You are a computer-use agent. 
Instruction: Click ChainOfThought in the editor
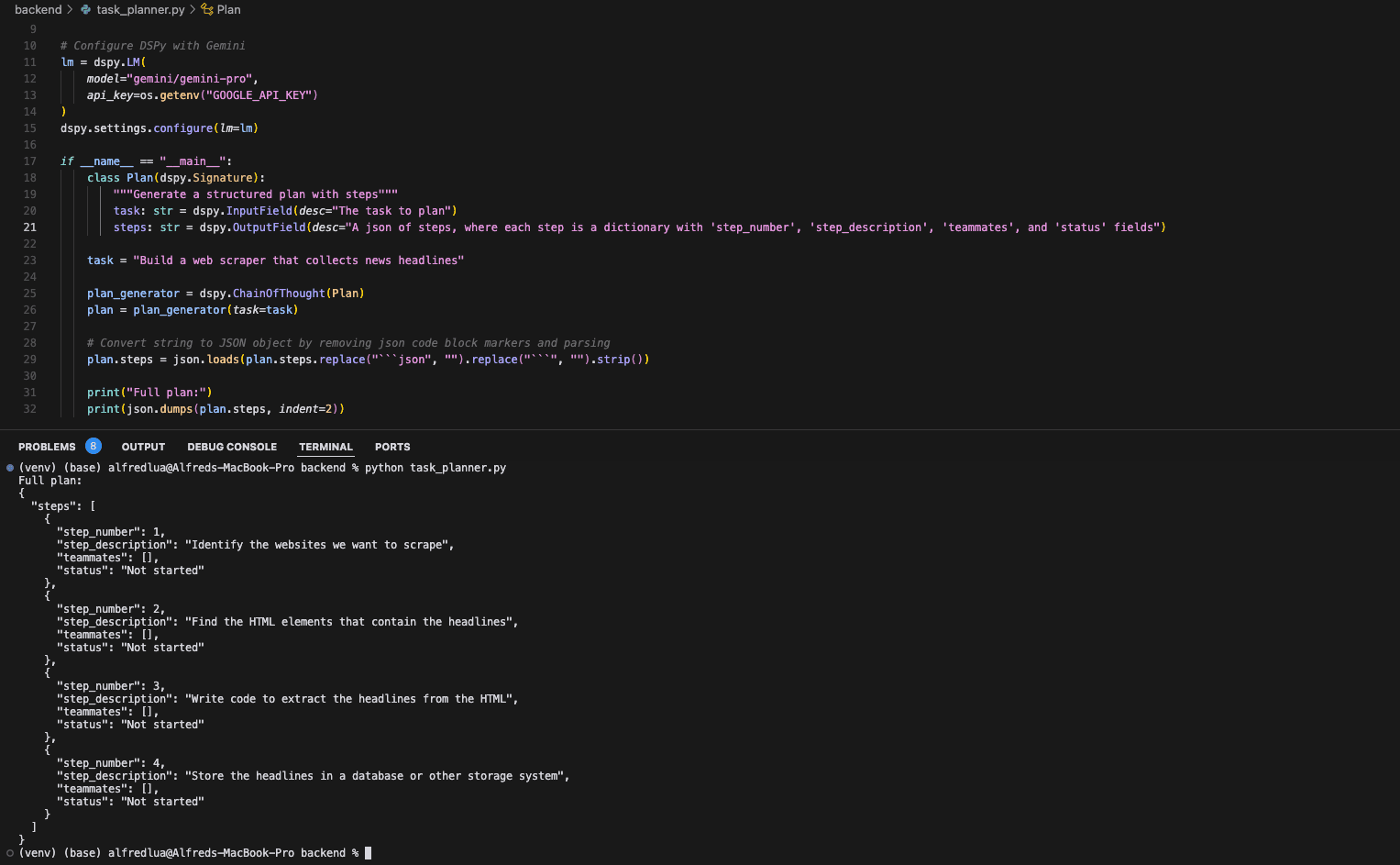[x=279, y=294]
